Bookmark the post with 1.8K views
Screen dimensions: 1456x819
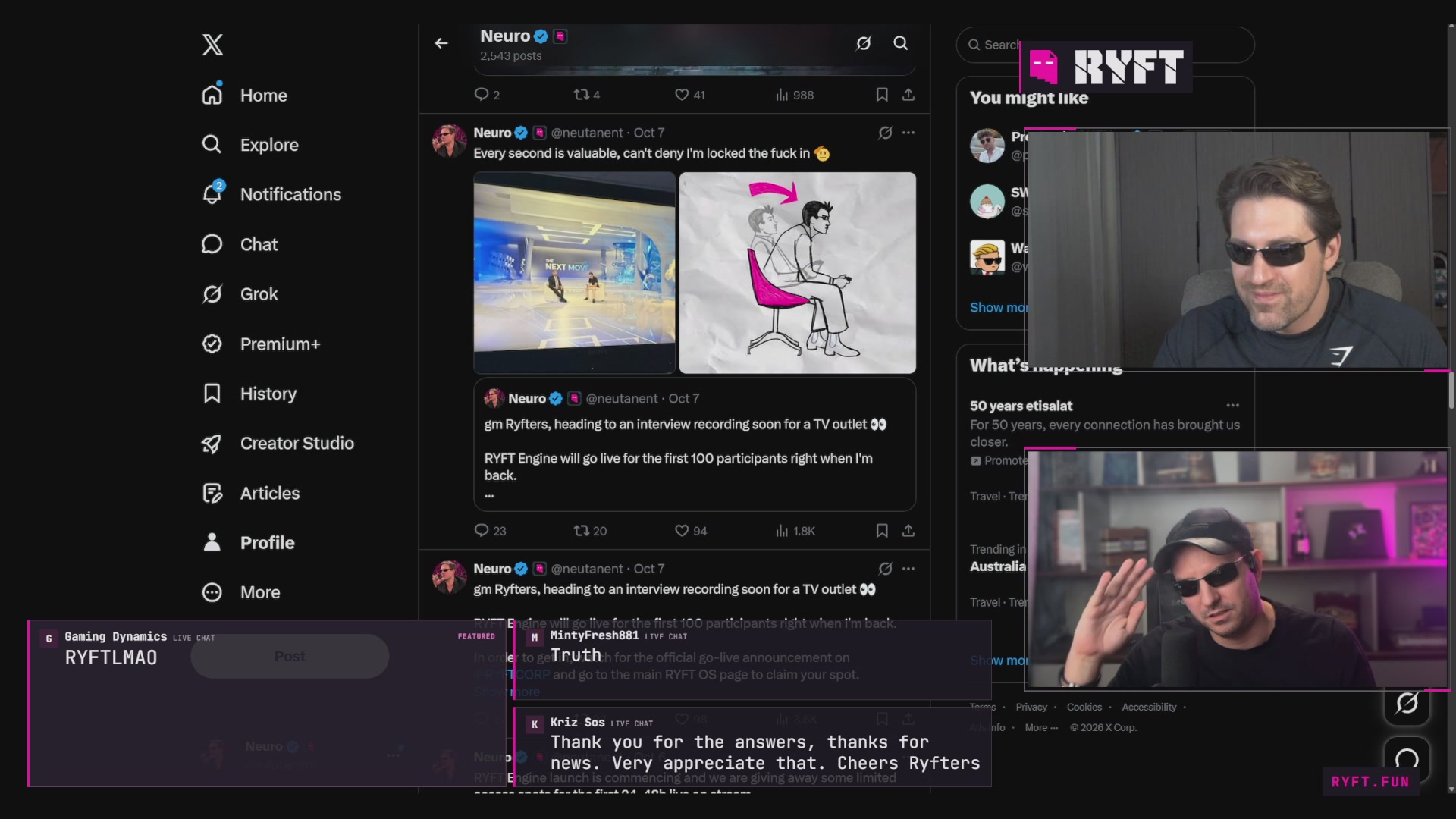click(x=882, y=531)
